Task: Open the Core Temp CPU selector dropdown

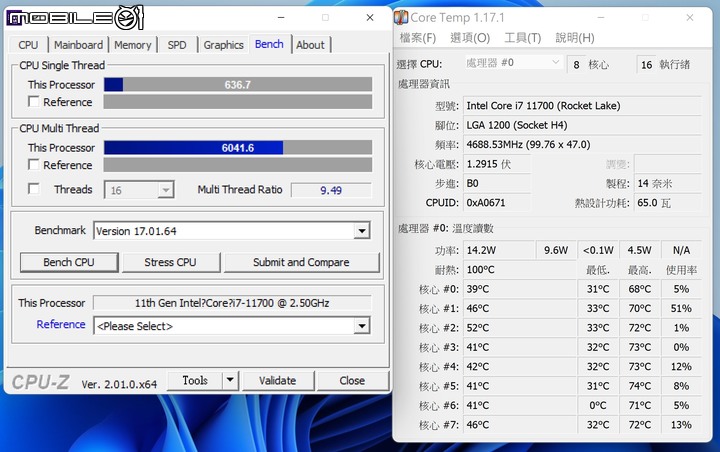Action: tap(513, 62)
